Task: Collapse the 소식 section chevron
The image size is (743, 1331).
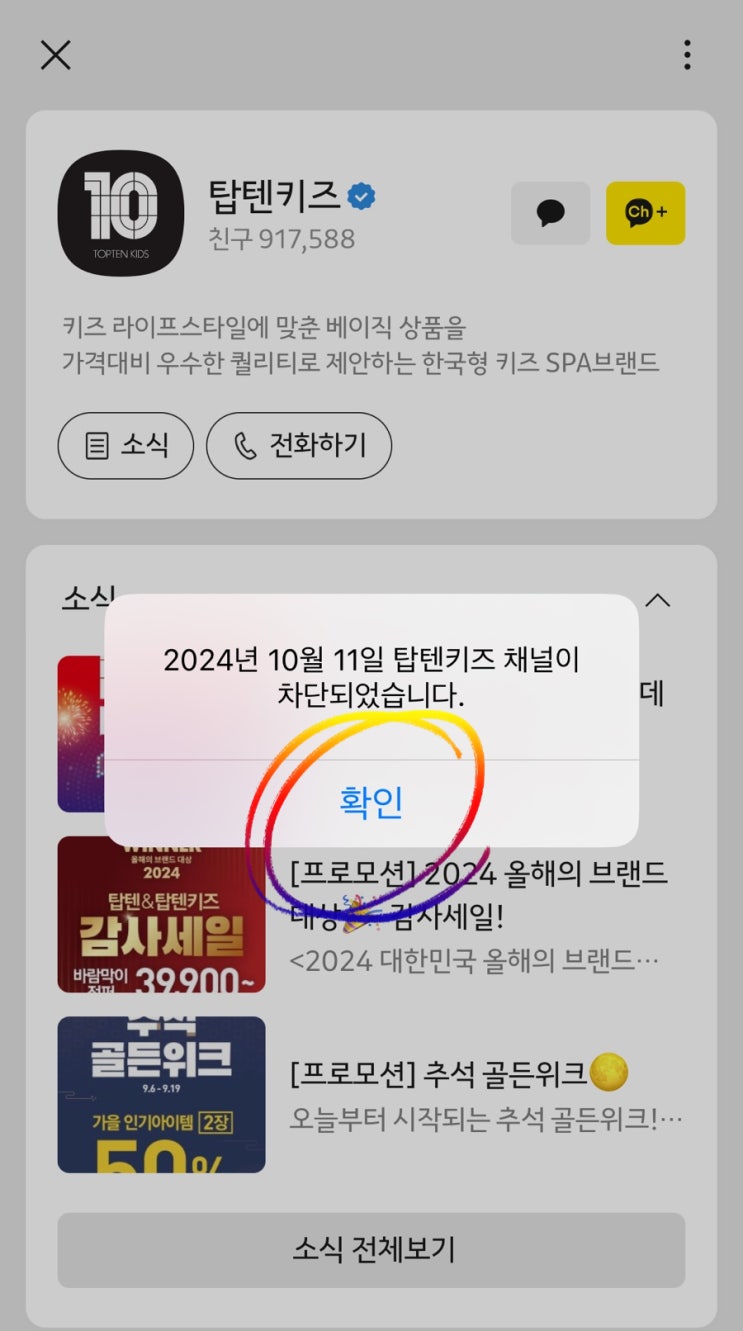Action: point(657,600)
